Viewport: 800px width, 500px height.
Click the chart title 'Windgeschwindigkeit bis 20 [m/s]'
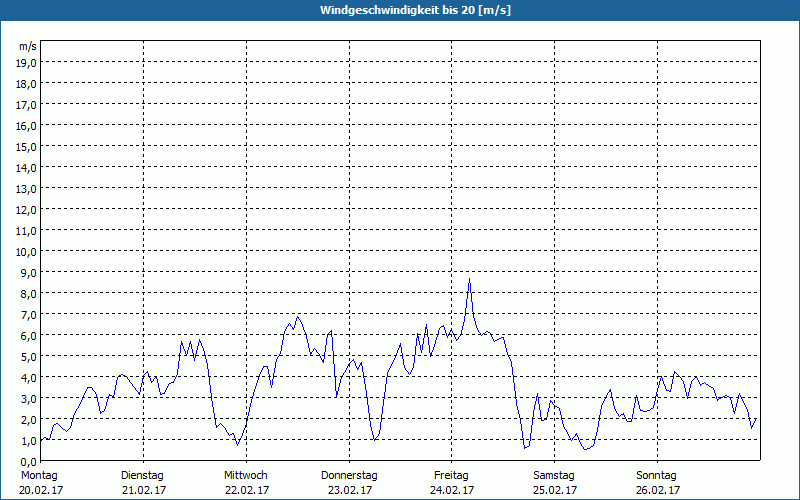pos(415,10)
